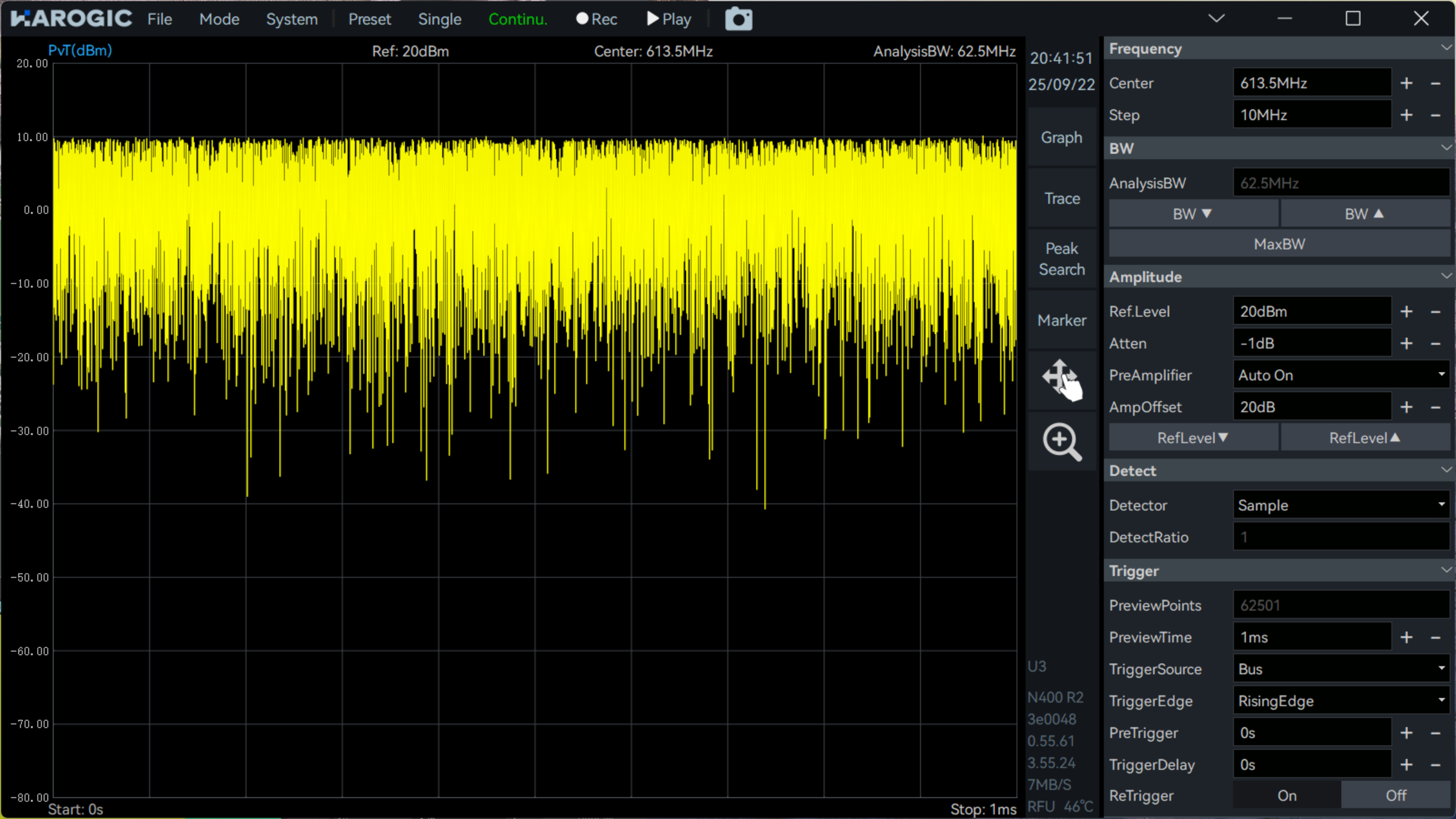
Task: Set ReTrigger to Off
Action: [x=1395, y=795]
